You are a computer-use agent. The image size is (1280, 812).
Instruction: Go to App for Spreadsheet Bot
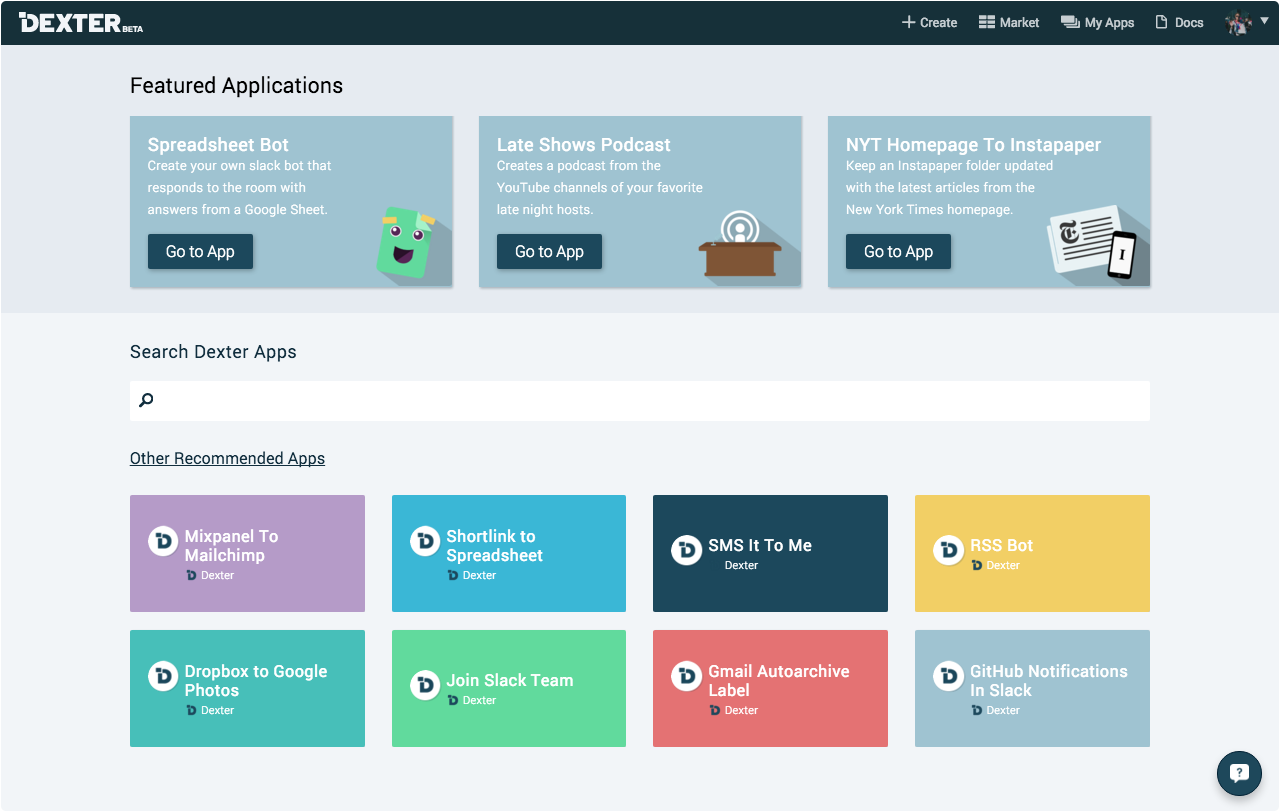(x=200, y=251)
